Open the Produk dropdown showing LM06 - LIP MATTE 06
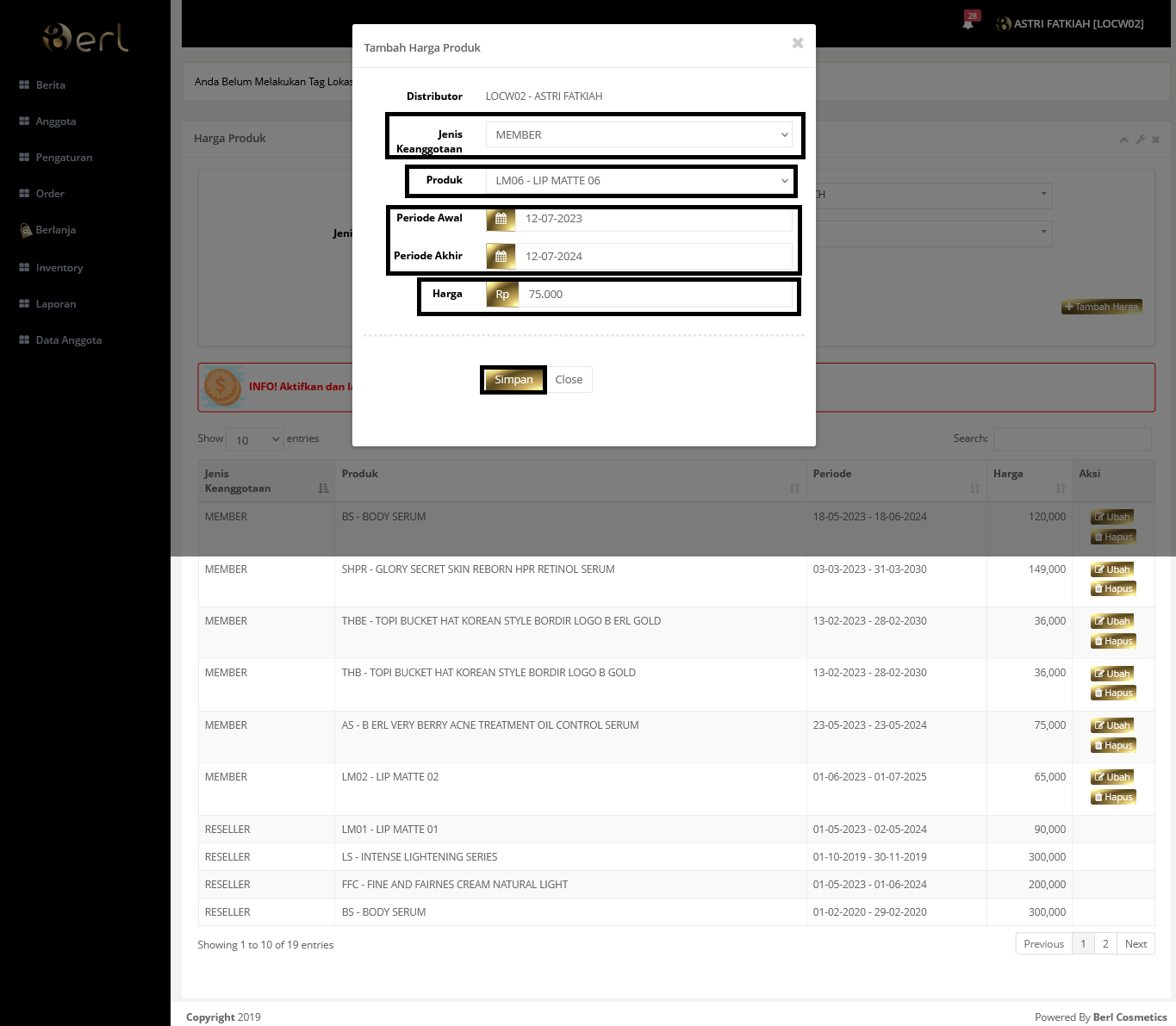This screenshot has height=1026, width=1176. [638, 181]
